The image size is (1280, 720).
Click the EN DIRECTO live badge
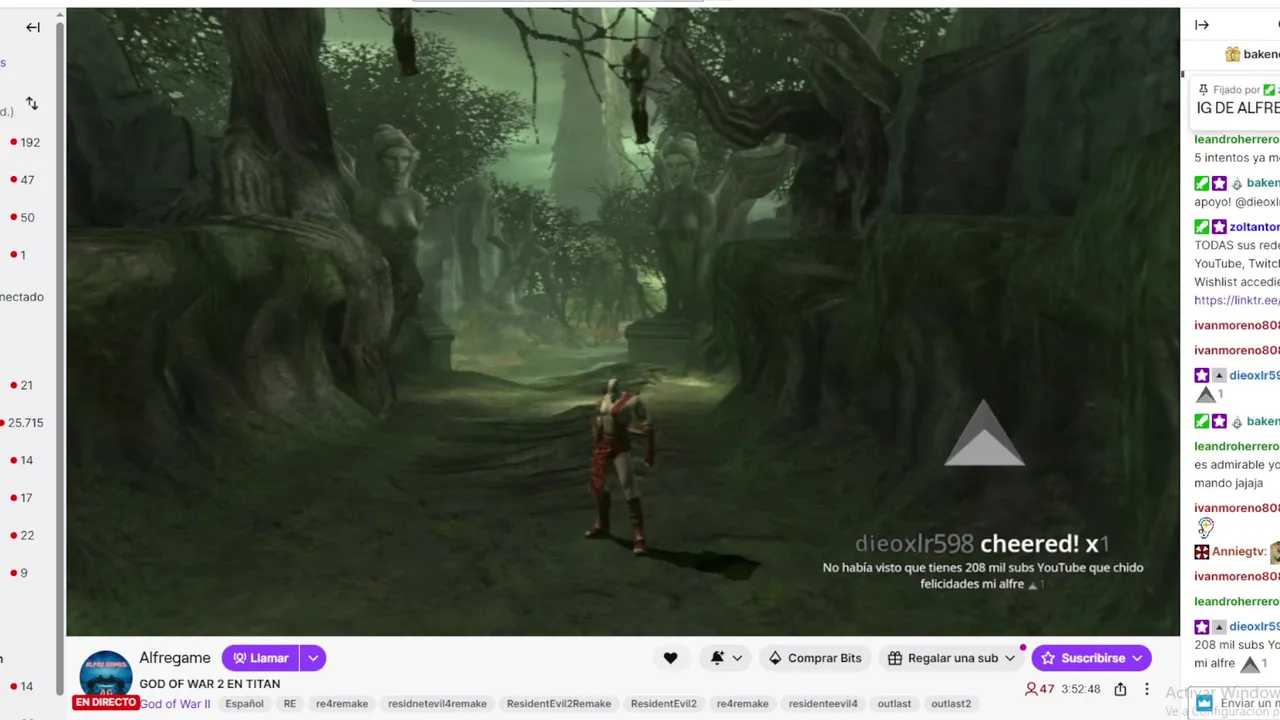[105, 703]
